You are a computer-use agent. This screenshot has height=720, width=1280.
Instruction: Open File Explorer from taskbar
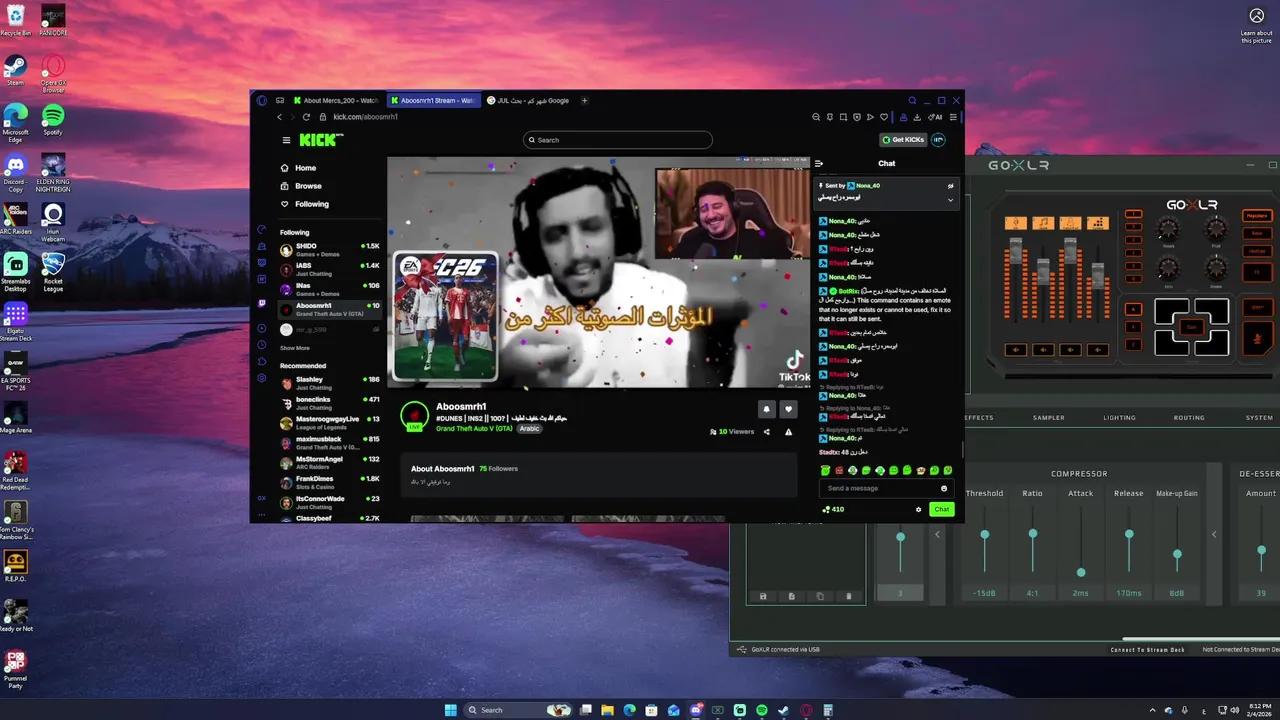click(607, 710)
